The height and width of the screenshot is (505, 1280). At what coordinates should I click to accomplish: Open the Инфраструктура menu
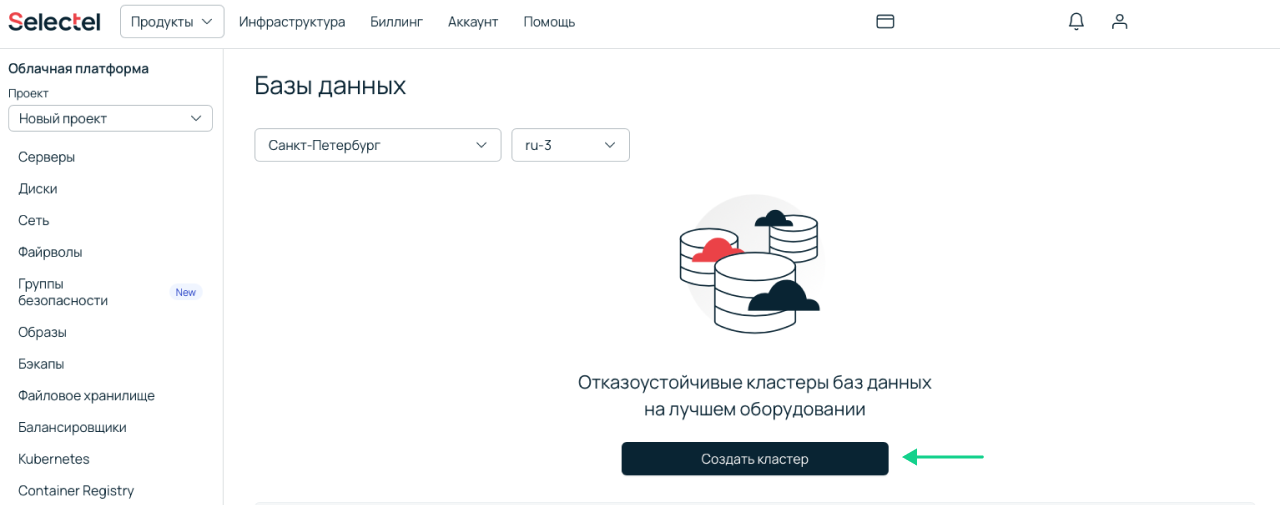[292, 22]
